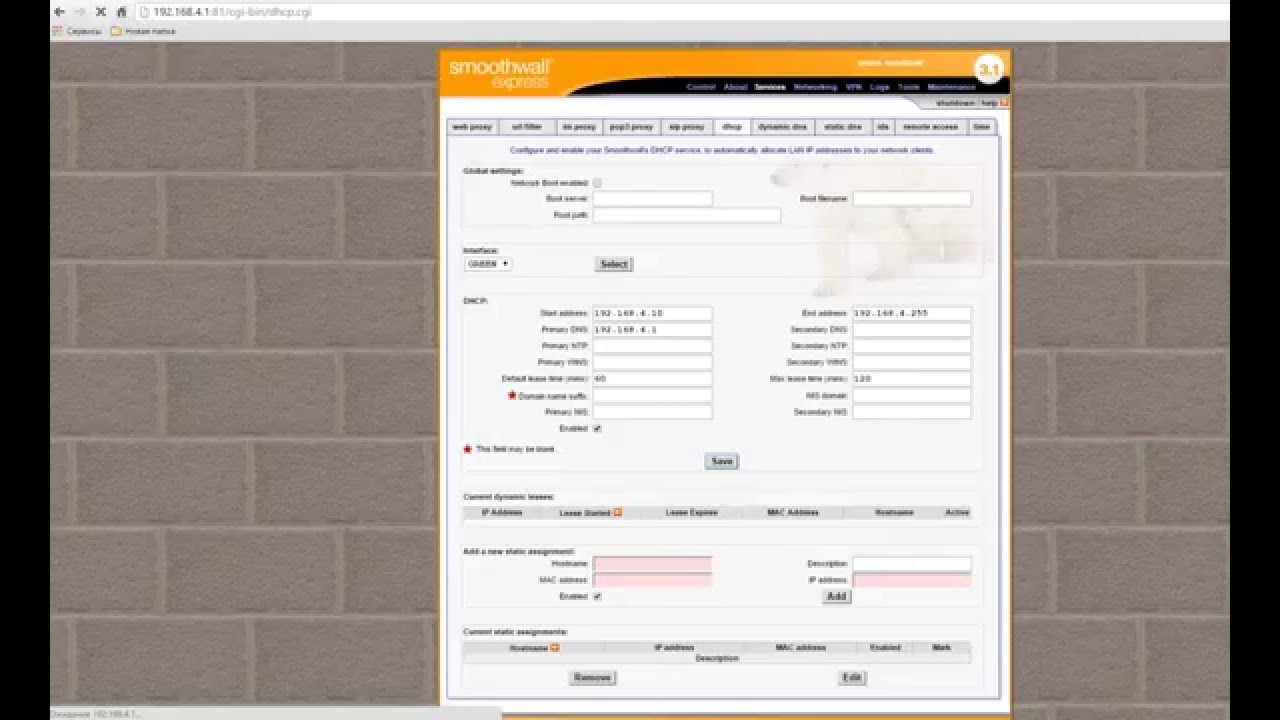Click the apps bookmark icon in bookmarks bar
Viewport: 1280px width, 720px height.
click(x=58, y=31)
